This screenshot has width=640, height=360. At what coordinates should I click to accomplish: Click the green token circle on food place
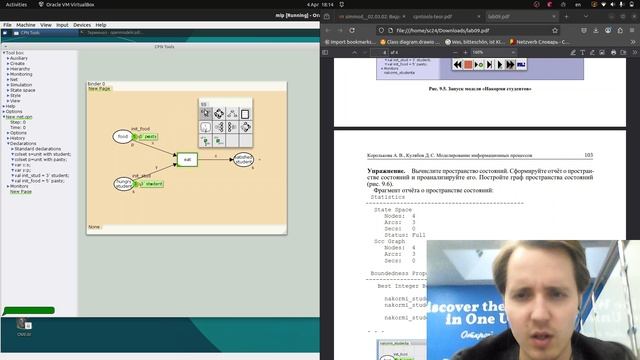coord(135,137)
